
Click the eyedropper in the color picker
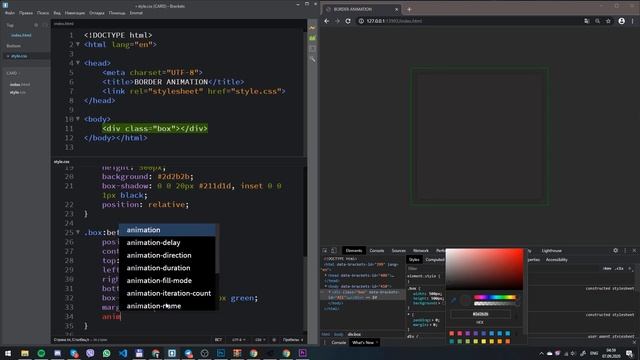[453, 300]
